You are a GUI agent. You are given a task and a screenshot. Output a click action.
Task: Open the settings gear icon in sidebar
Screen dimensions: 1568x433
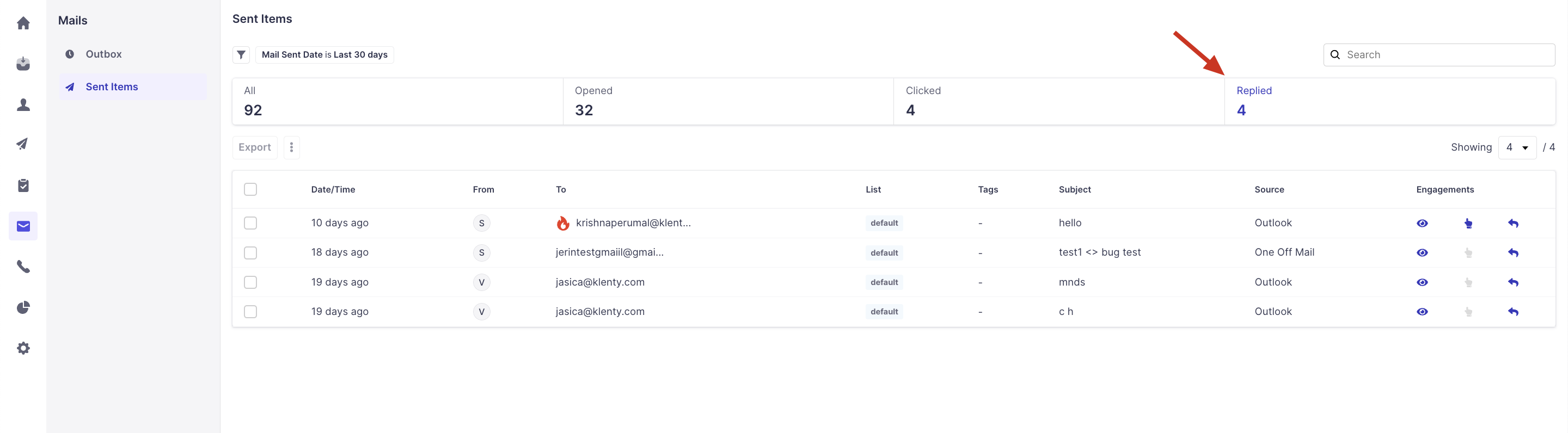23,348
